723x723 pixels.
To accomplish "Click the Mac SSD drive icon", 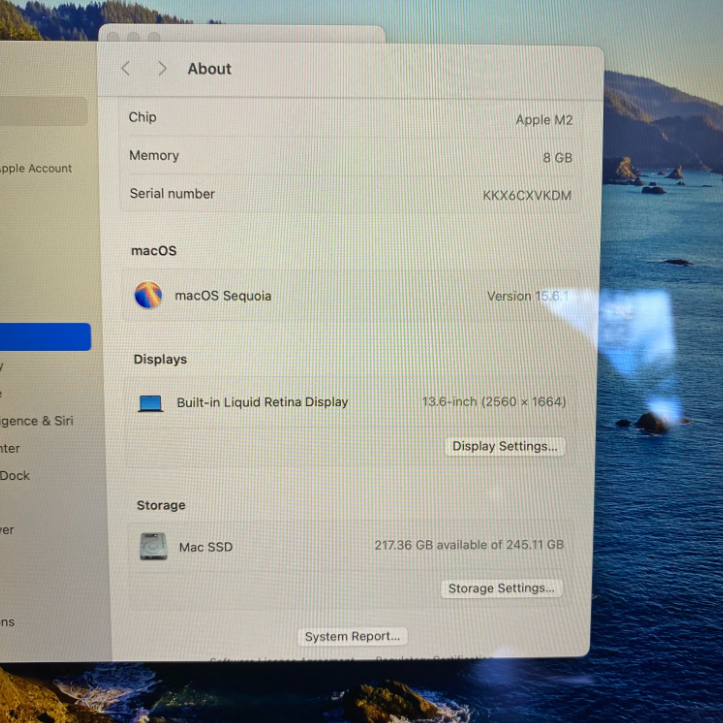I will pyautogui.click(x=153, y=546).
